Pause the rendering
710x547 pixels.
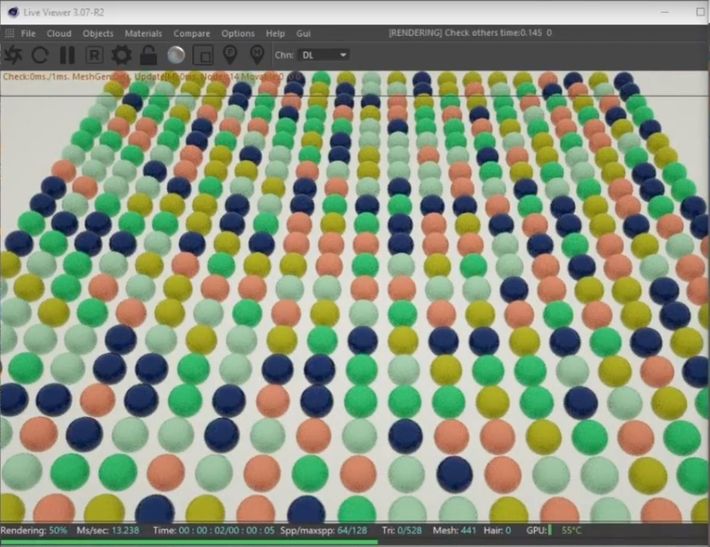tap(67, 55)
